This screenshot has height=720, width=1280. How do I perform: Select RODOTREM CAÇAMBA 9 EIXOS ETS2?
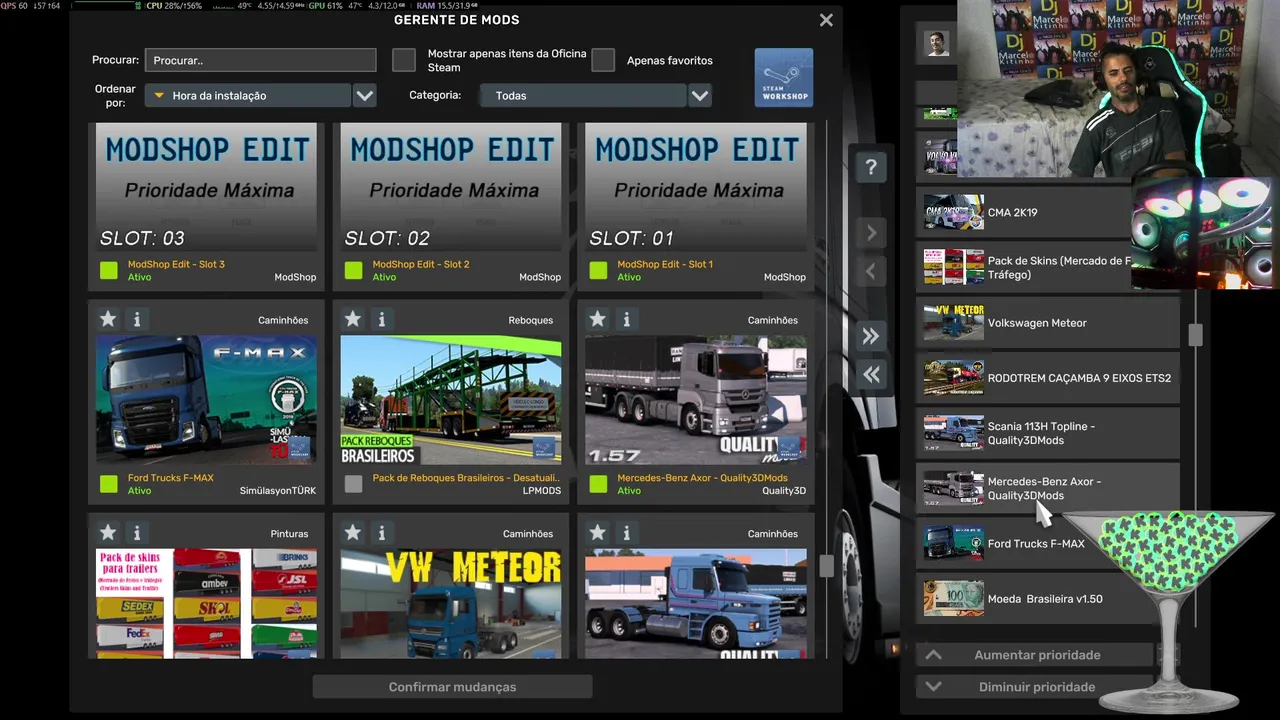coord(1048,378)
